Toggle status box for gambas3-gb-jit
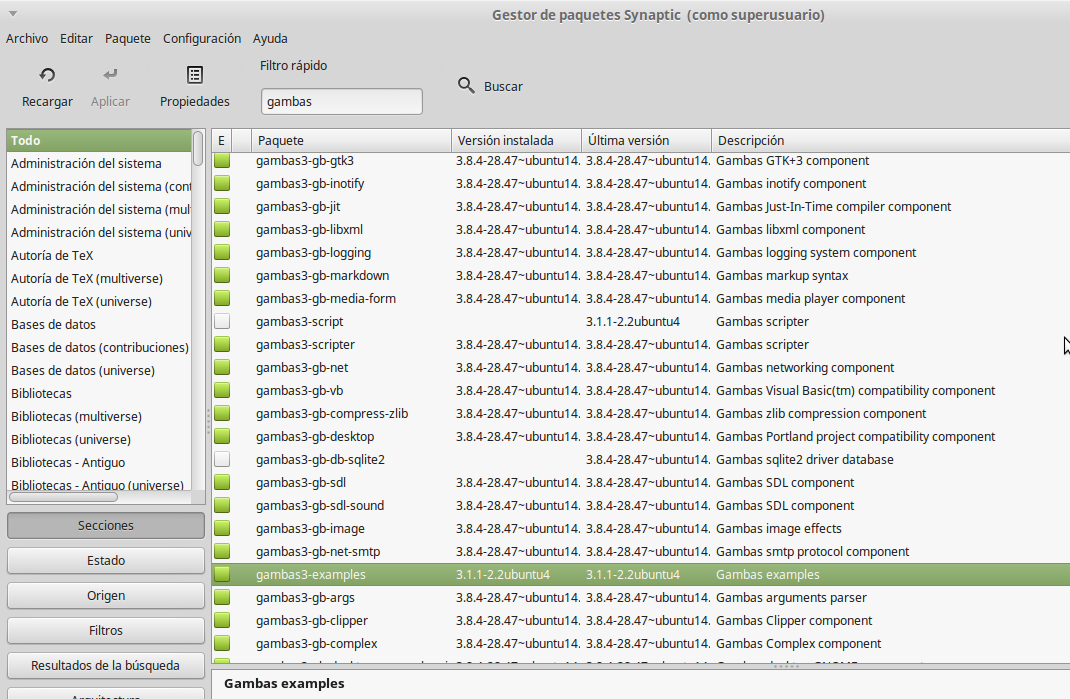 coord(222,206)
